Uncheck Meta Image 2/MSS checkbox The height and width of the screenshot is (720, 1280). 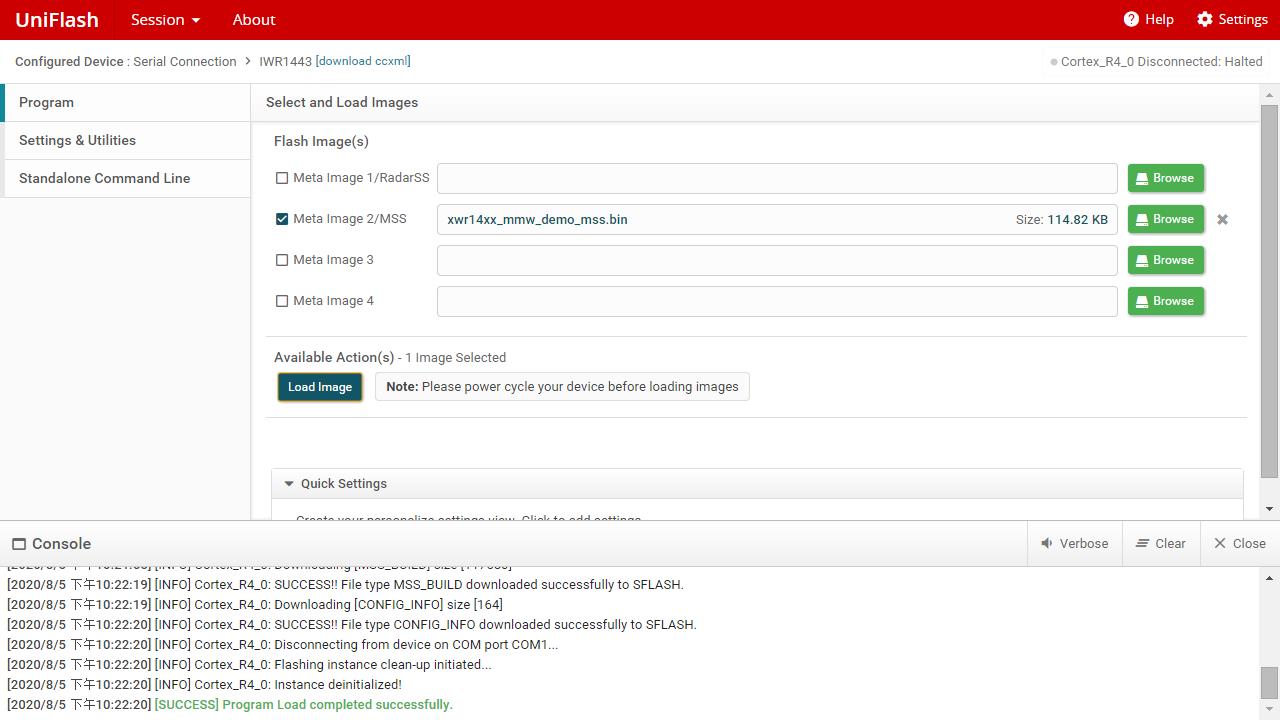(282, 219)
